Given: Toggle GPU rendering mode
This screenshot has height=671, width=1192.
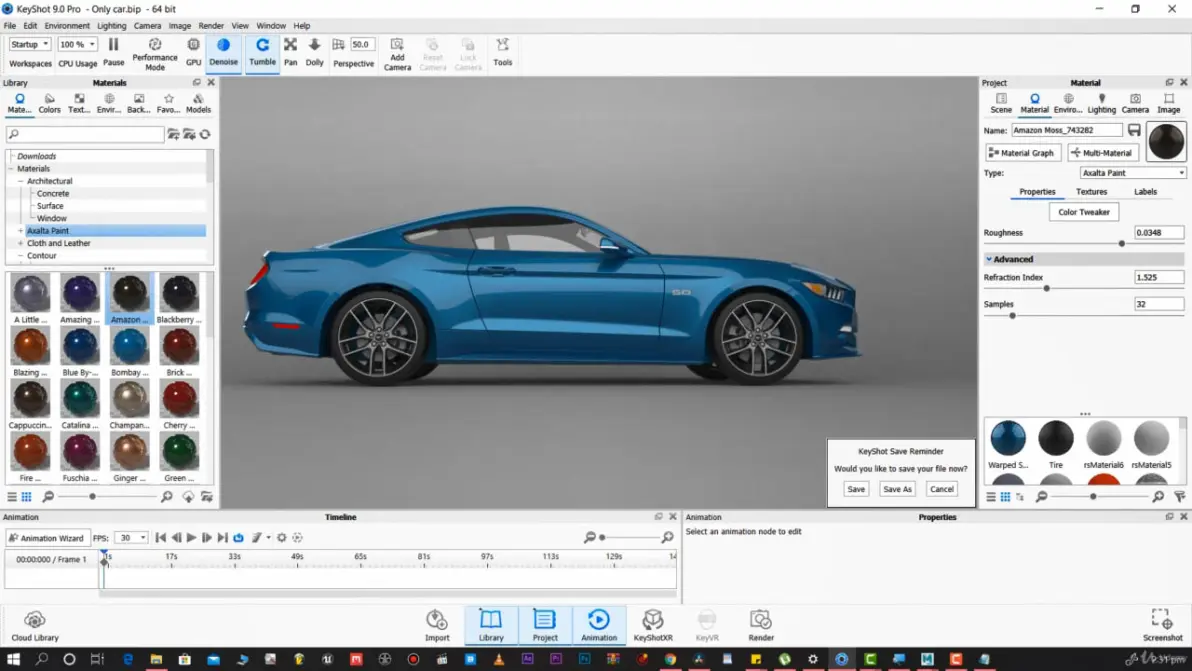Looking at the screenshot, I should (x=194, y=52).
